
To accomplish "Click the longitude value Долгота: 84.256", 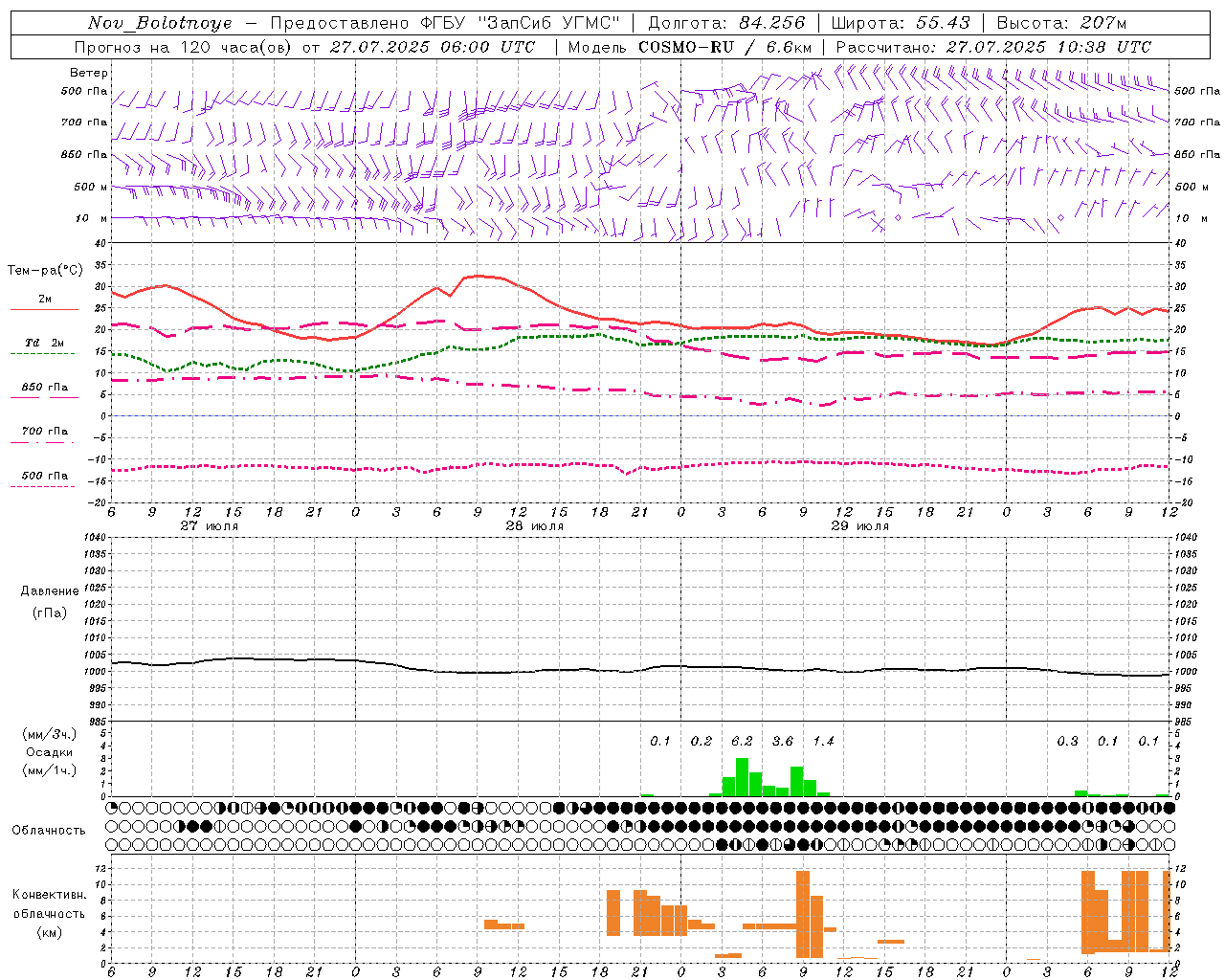I will pyautogui.click(x=726, y=23).
